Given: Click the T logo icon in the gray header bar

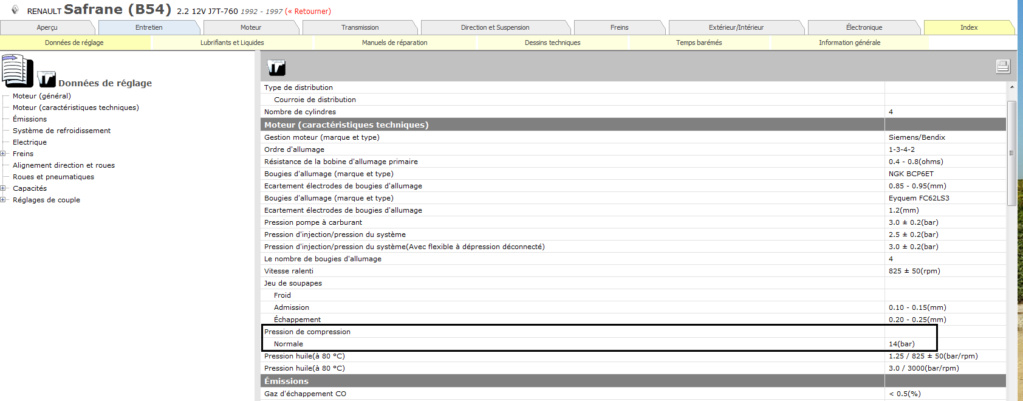Looking at the screenshot, I should pyautogui.click(x=277, y=68).
